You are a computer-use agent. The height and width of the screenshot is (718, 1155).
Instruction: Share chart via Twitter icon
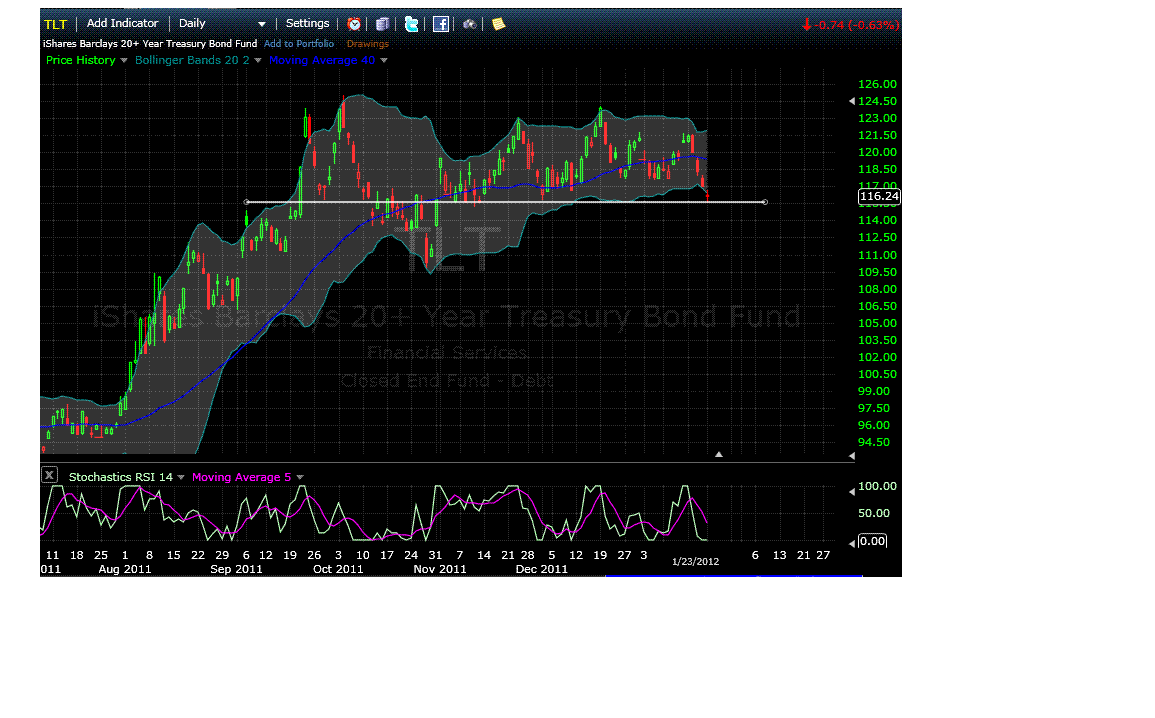[x=412, y=24]
